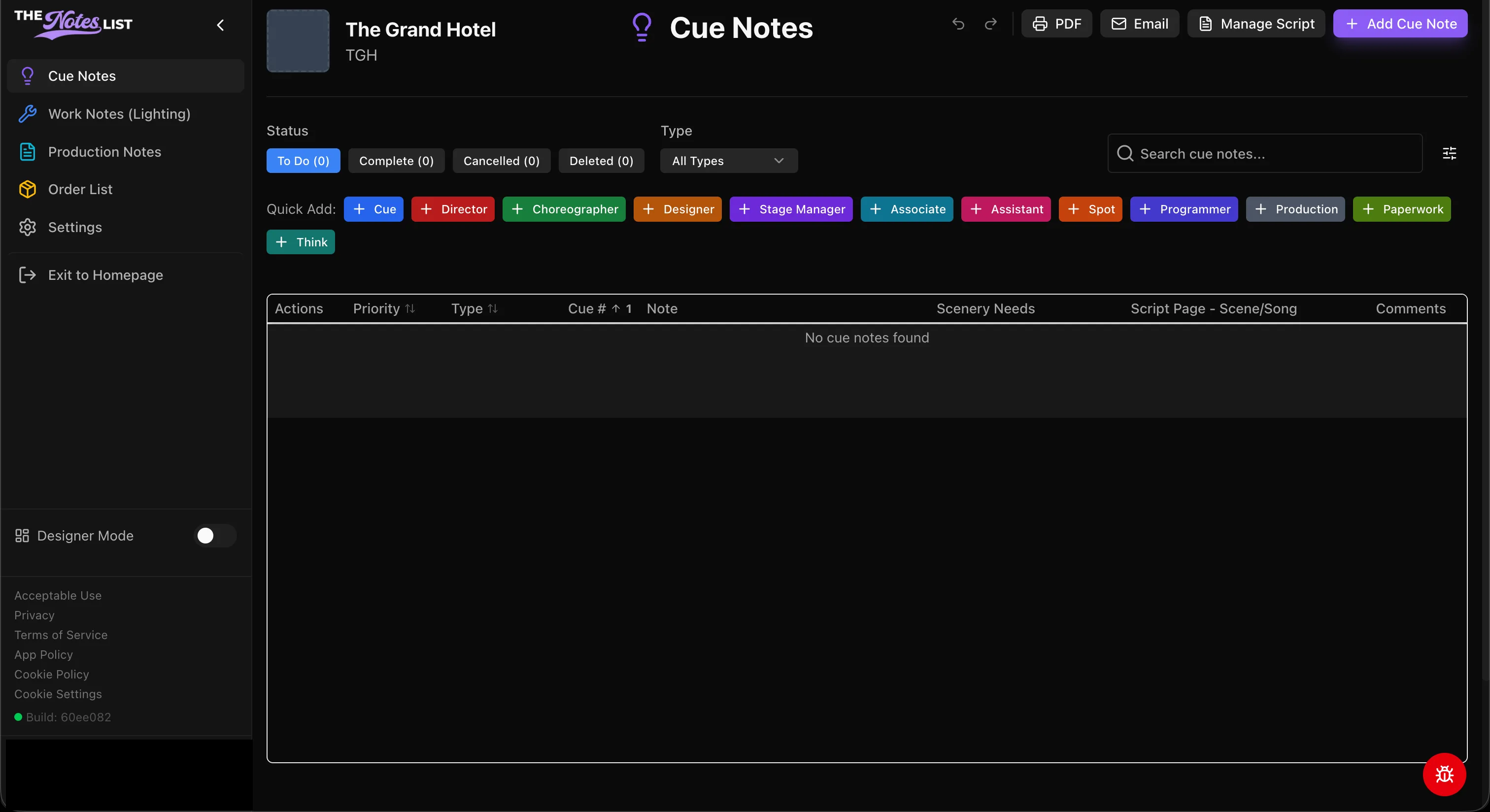Click the Note column header
This screenshot has height=812, width=1490.
pos(662,308)
